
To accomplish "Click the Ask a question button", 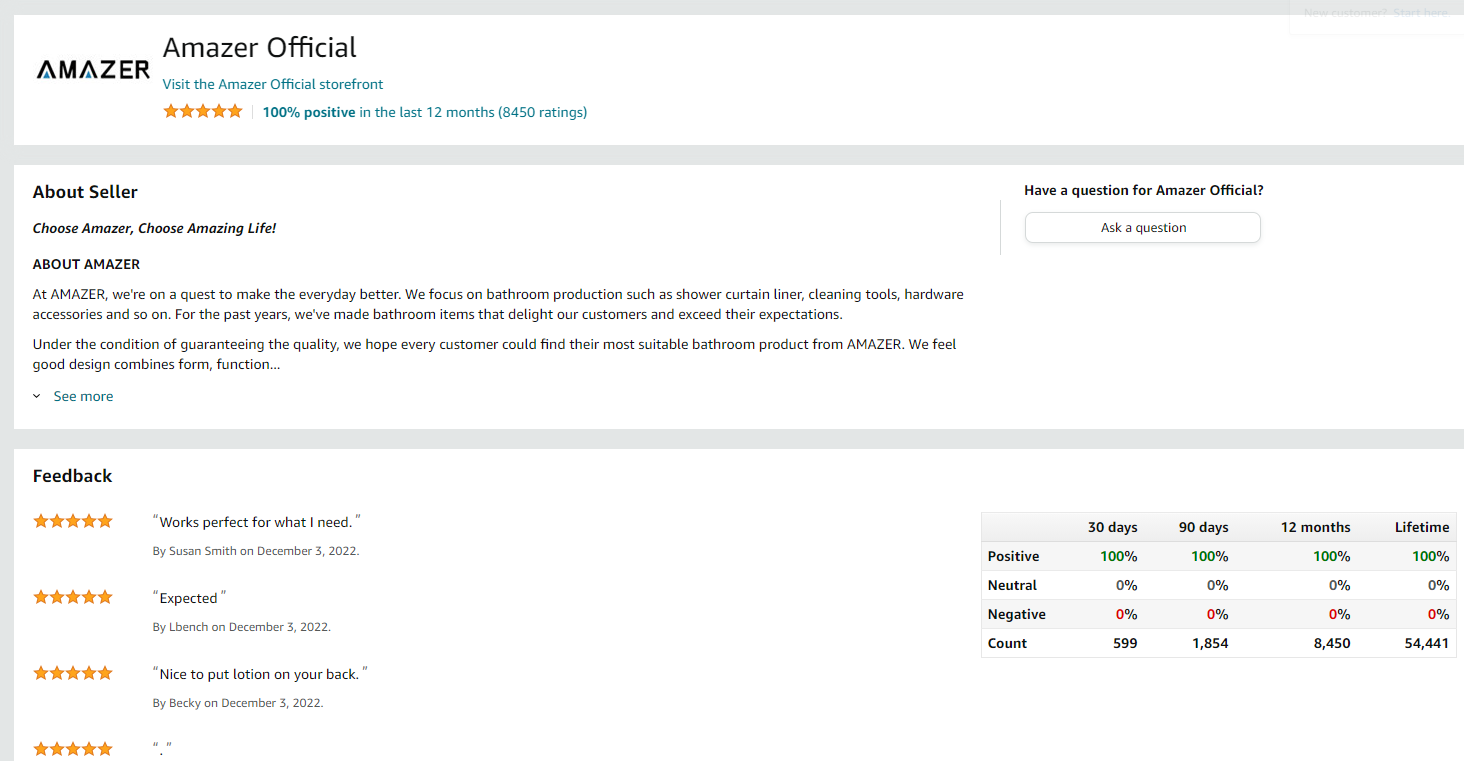I will point(1143,227).
